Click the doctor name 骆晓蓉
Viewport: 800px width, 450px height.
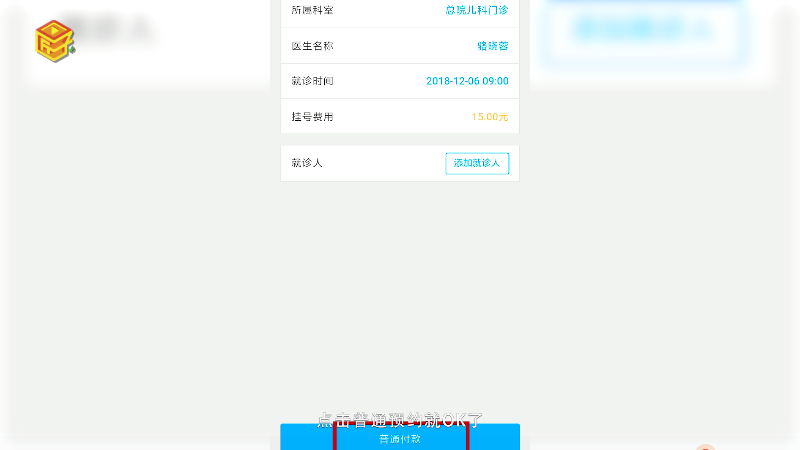[493, 46]
